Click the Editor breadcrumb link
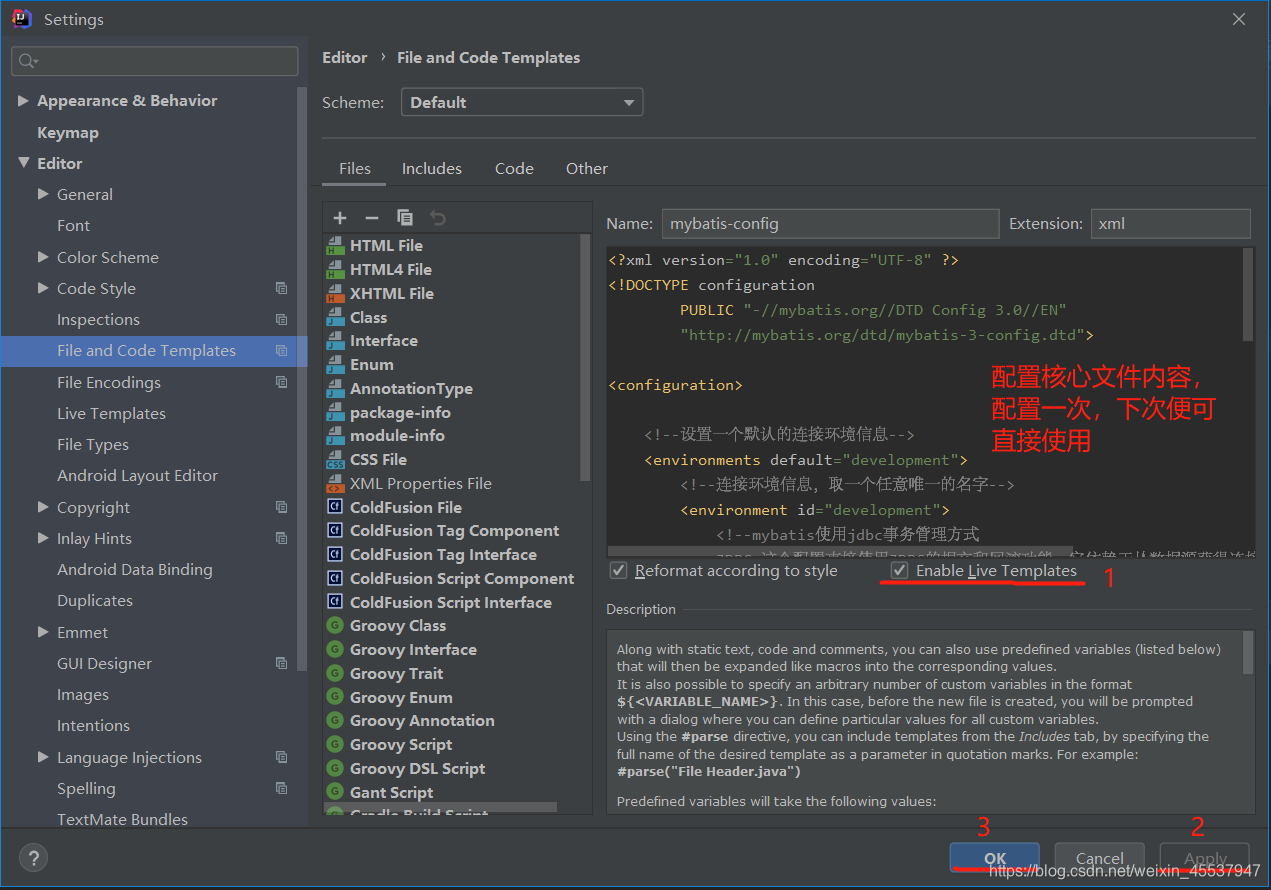Screen dimensions: 1271x890 point(345,58)
